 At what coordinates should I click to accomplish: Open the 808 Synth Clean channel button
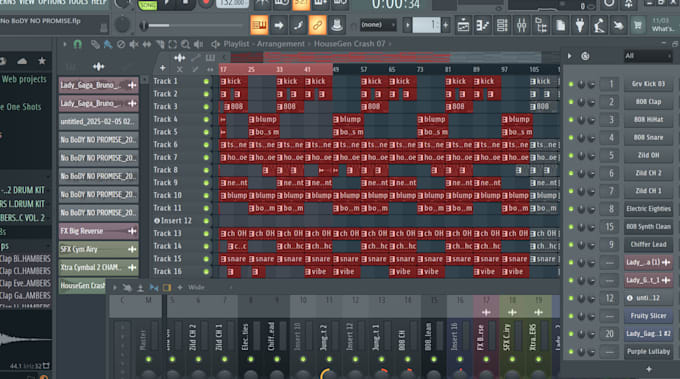coord(648,227)
